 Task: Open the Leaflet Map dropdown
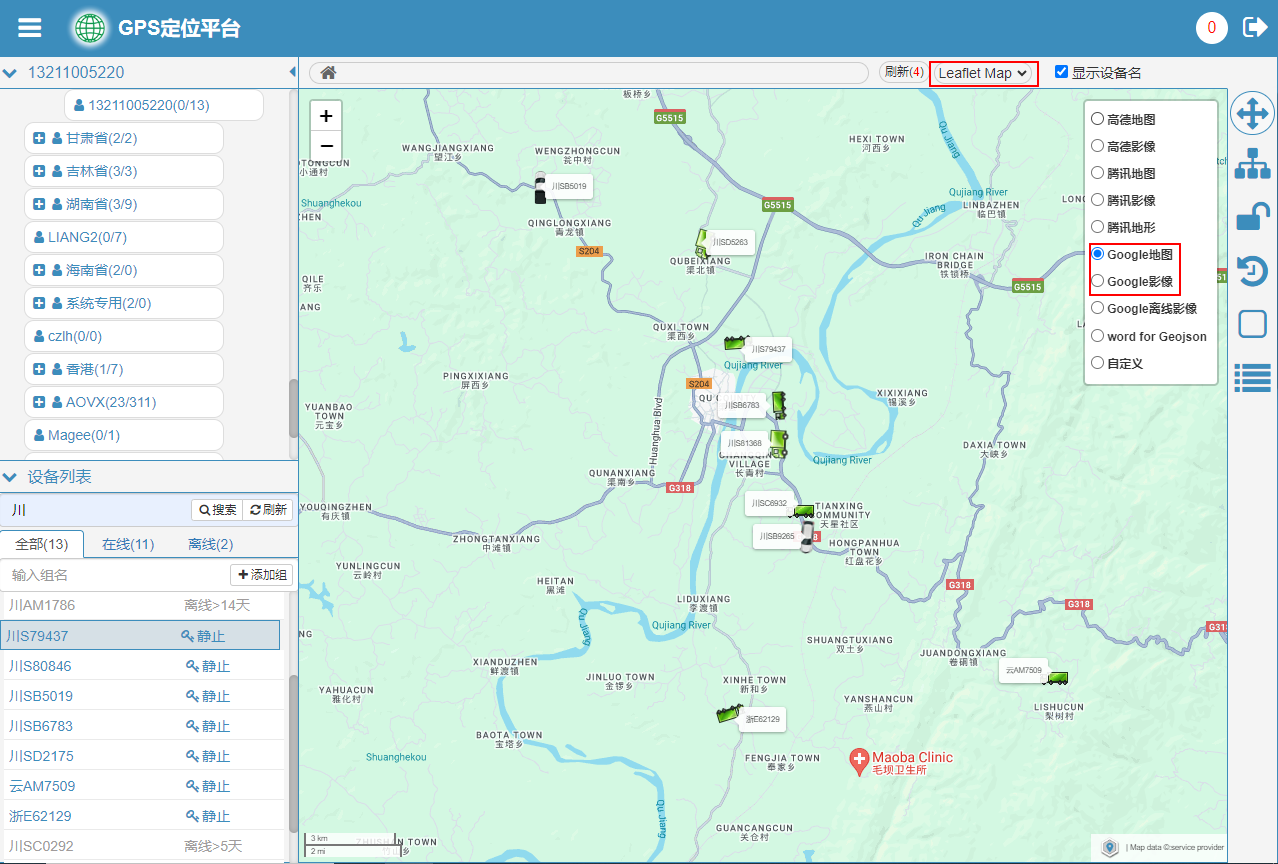(984, 73)
